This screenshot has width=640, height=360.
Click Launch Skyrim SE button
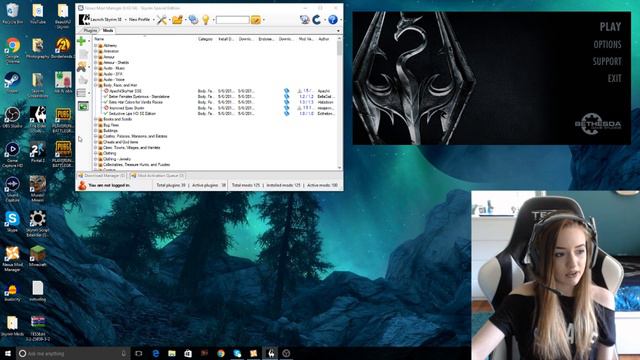tap(100, 19)
